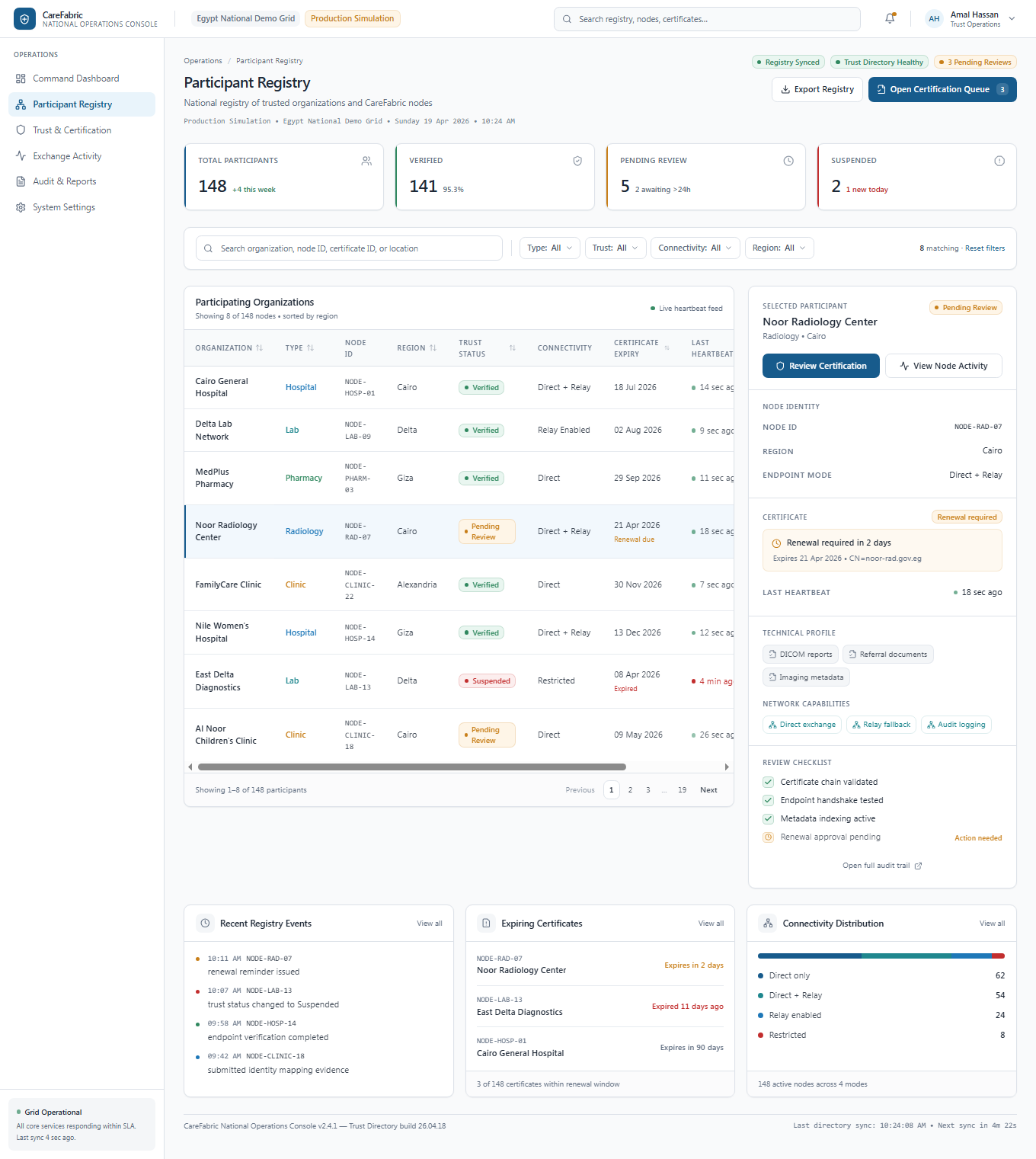Viewport: 1036px width, 1159px height.
Task: Select Participant Registry sidebar item
Action: tap(82, 104)
